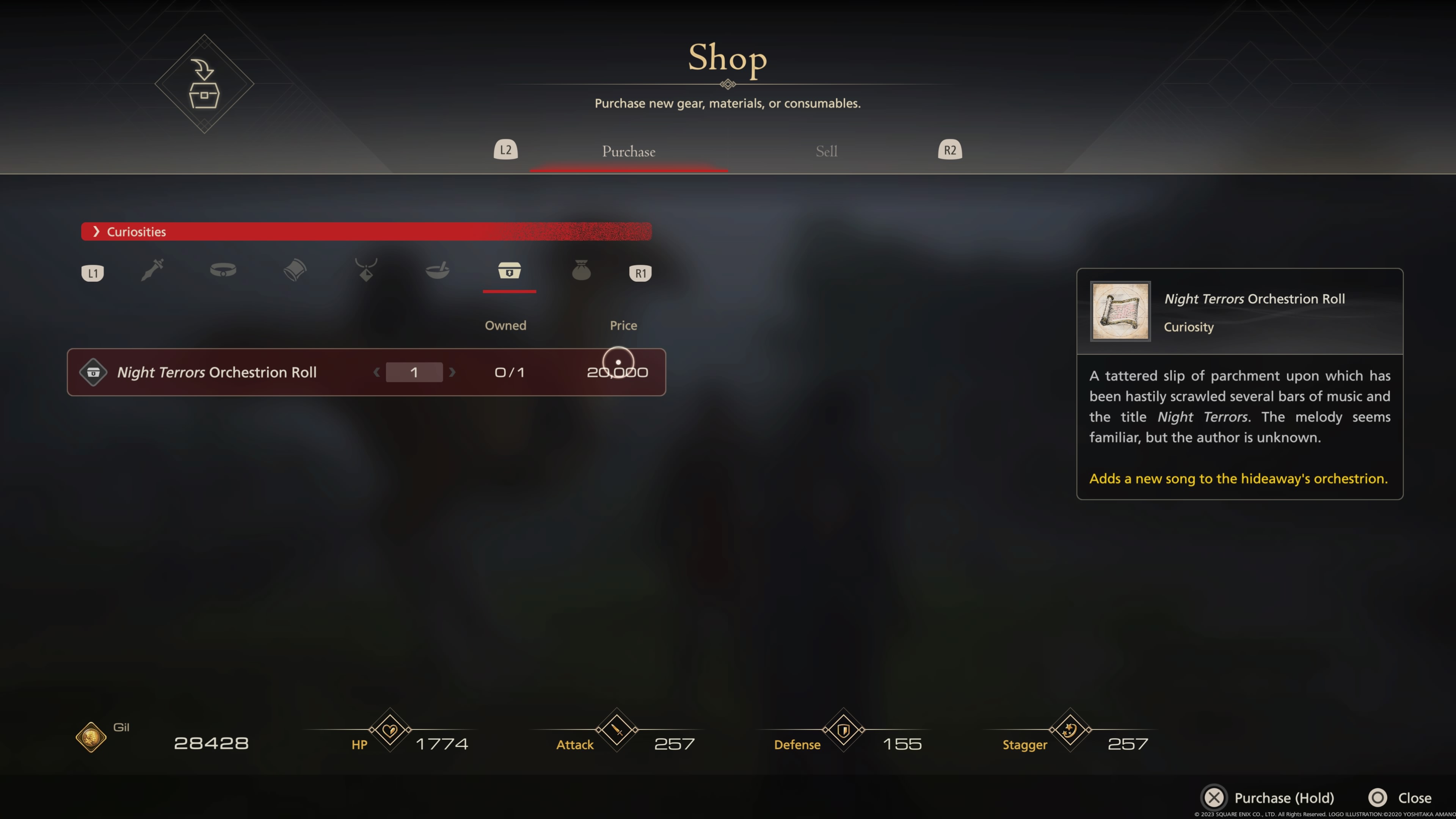The image size is (1456, 819).
Task: Select the chest curiosities category icon
Action: pyautogui.click(x=509, y=270)
